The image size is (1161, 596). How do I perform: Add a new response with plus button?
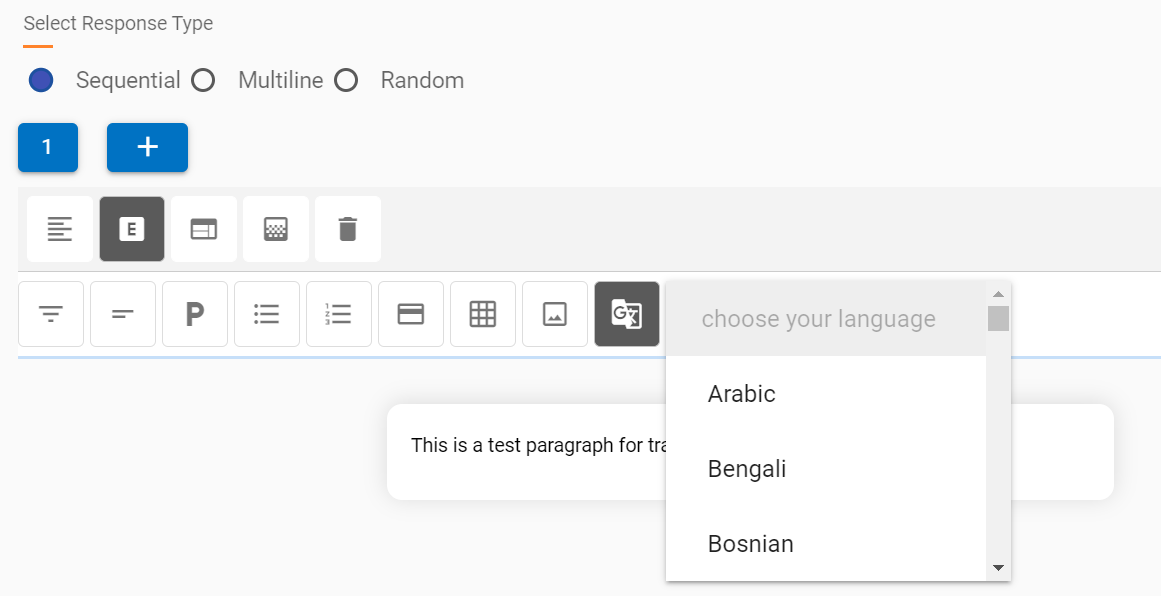click(x=147, y=147)
